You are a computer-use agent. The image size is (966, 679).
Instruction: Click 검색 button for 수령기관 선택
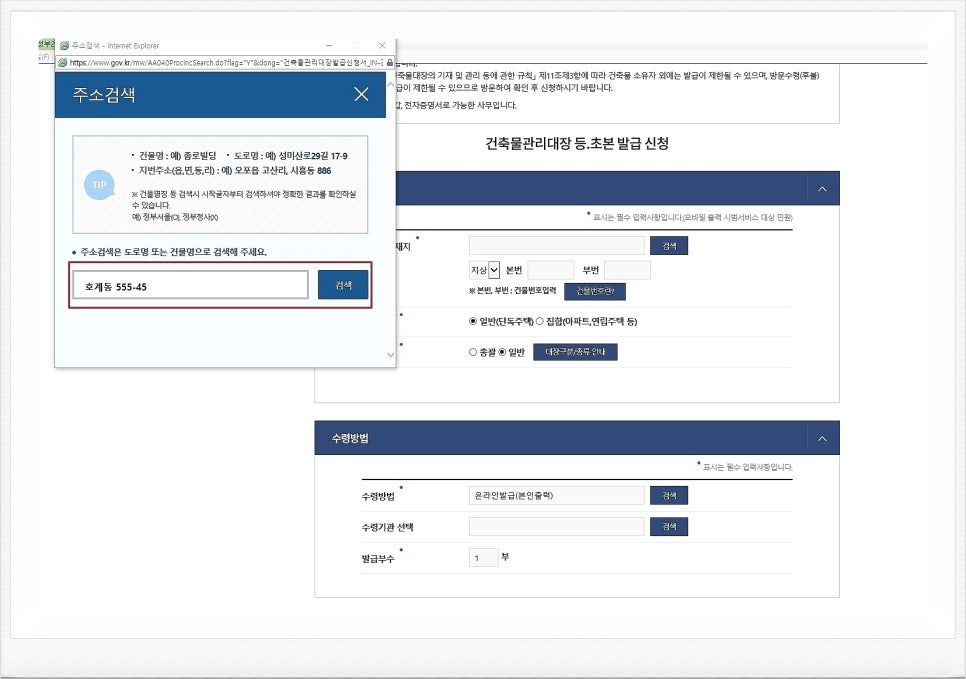(x=669, y=527)
